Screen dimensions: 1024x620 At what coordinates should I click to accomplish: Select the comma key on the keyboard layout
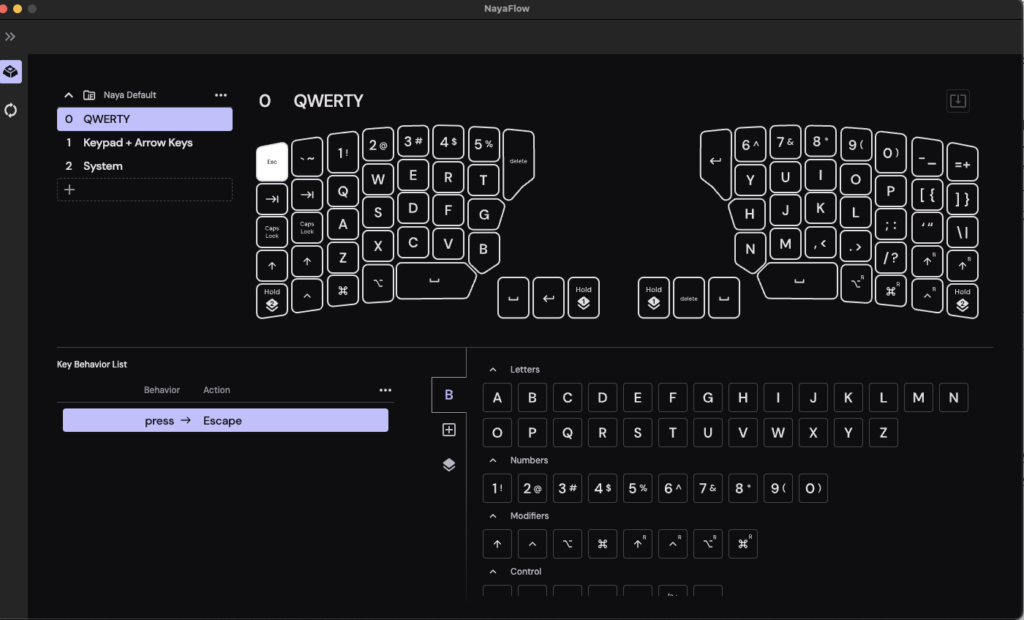[821, 243]
